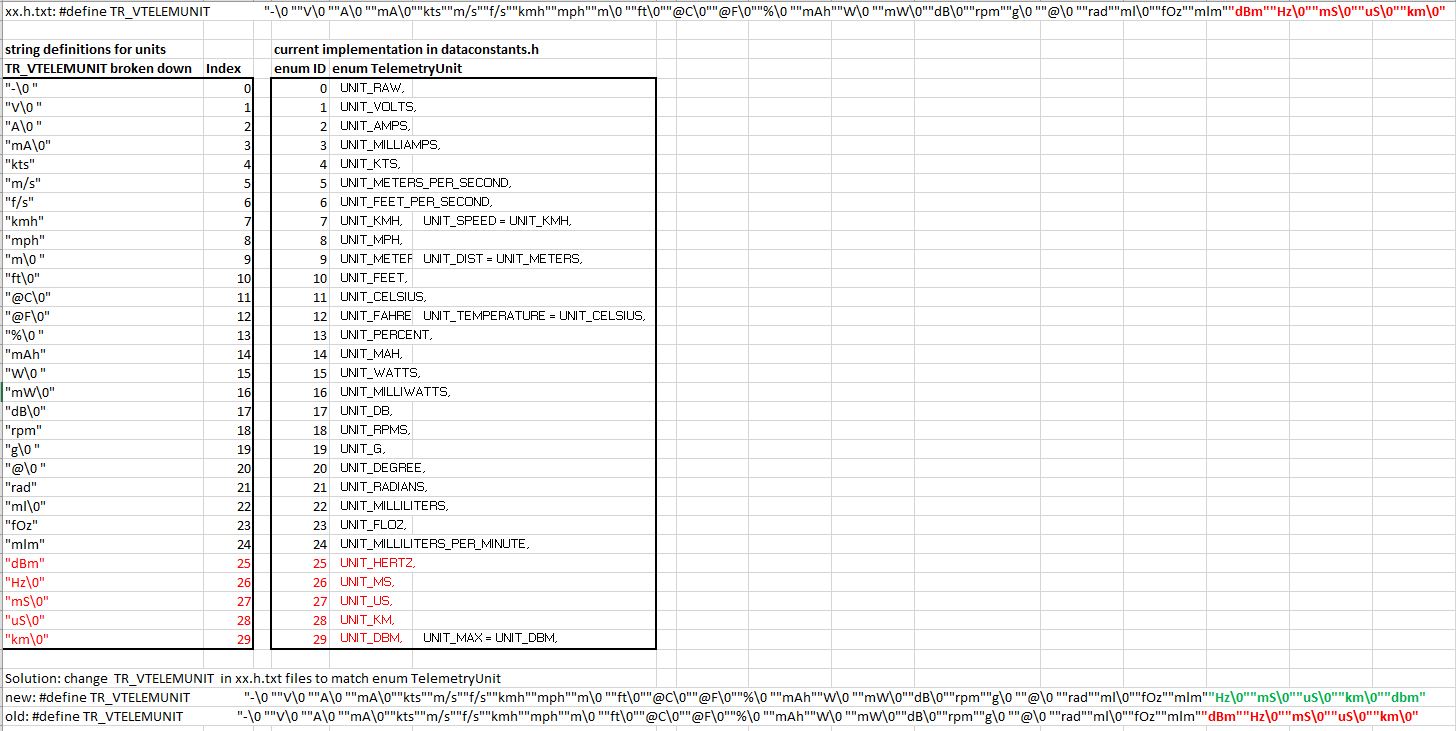Select the UNIT_DIST = UNIT_METERS, cell
This screenshot has width=1456, height=731.
502,259
